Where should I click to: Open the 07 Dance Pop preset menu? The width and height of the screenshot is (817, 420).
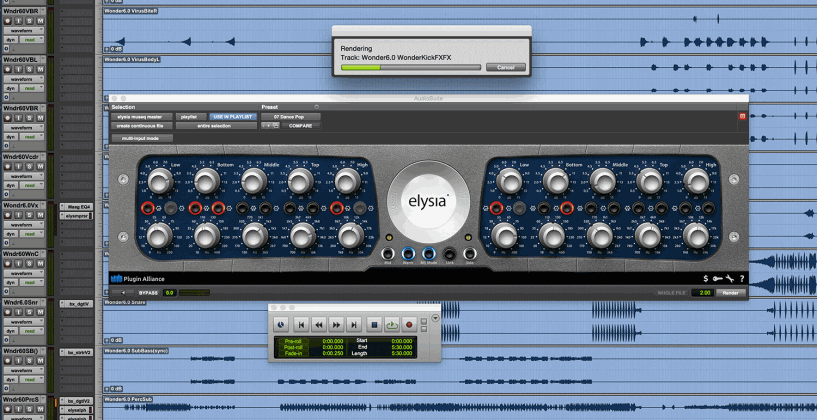tap(291, 117)
